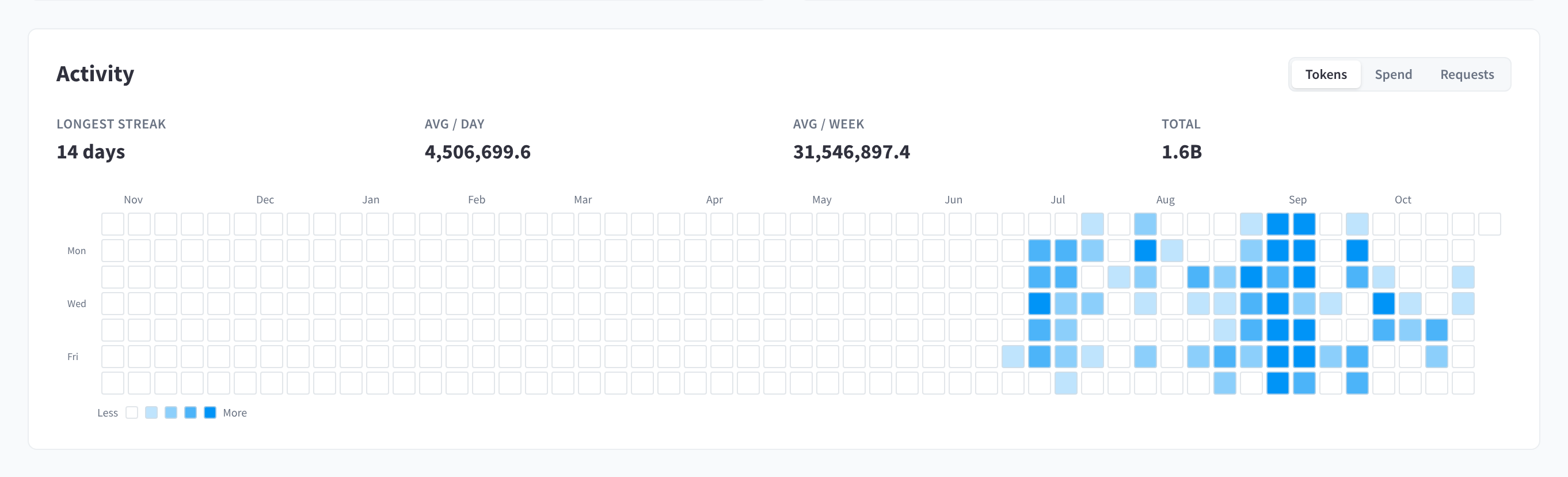Click the AVG / WEEK label
1568x477 pixels.
coord(828,124)
